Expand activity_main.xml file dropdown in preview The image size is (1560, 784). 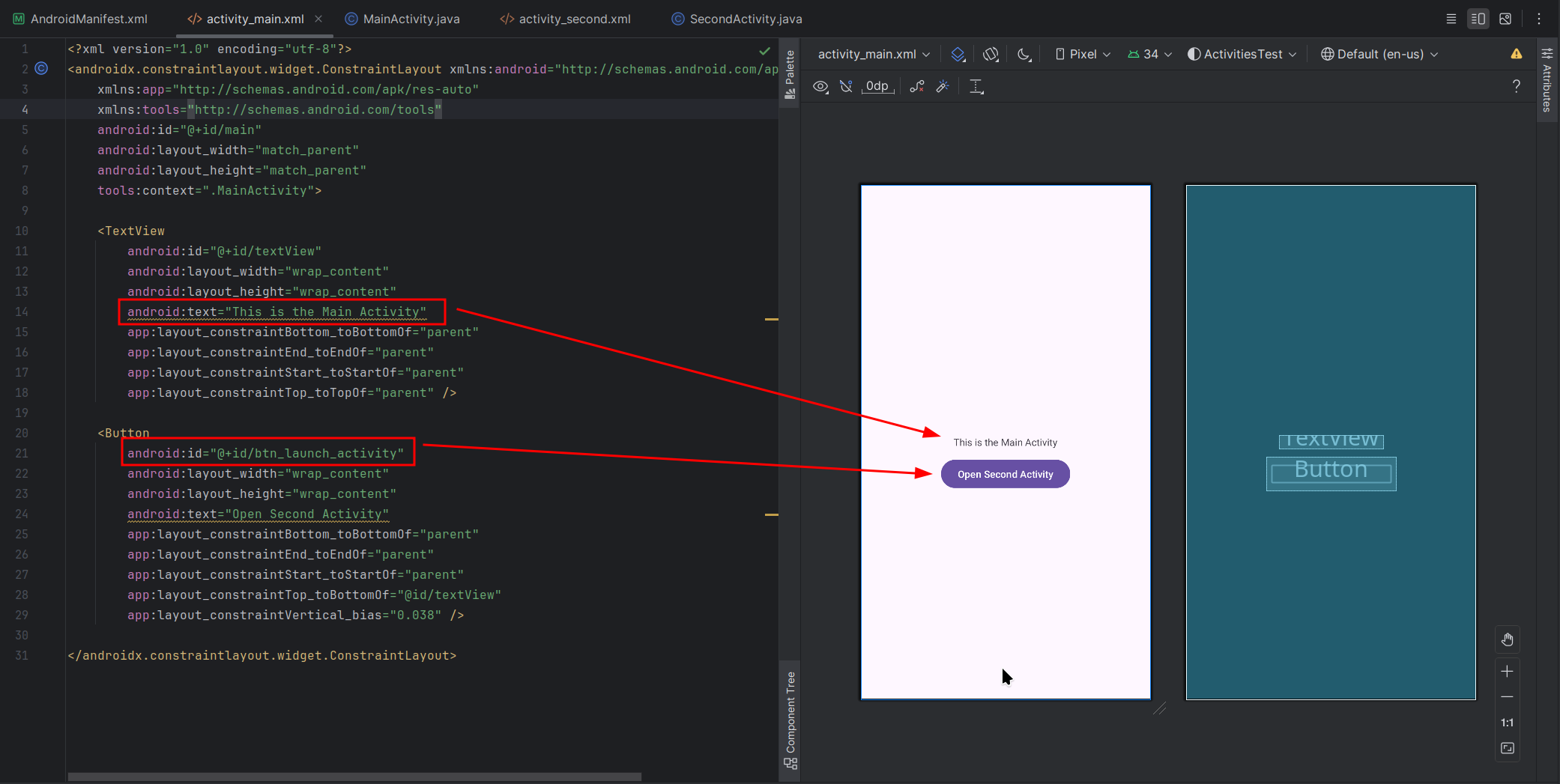coord(874,54)
